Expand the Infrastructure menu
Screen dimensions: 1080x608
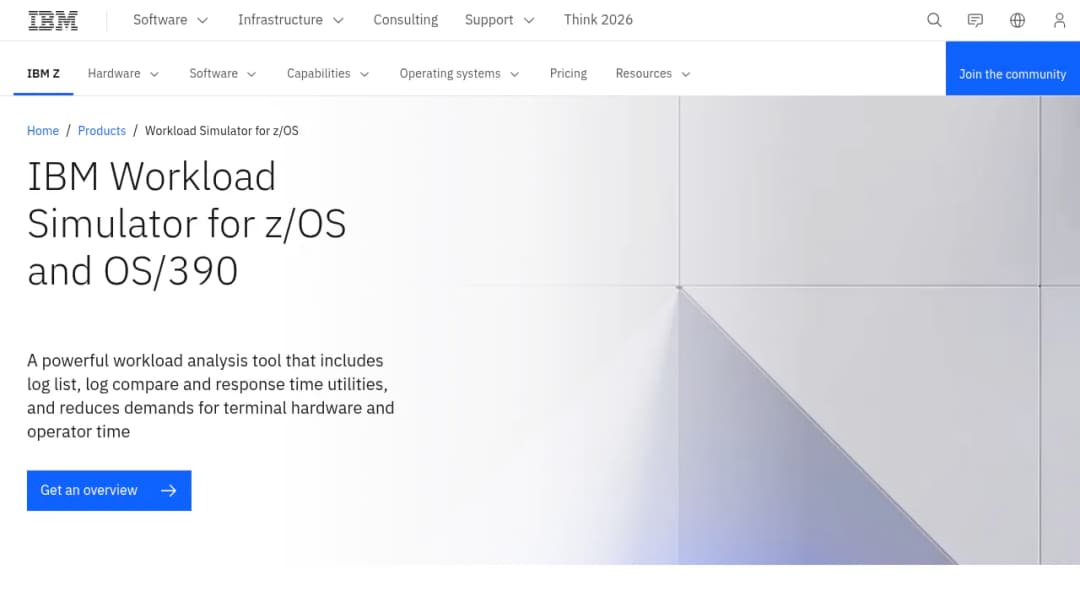(x=291, y=20)
